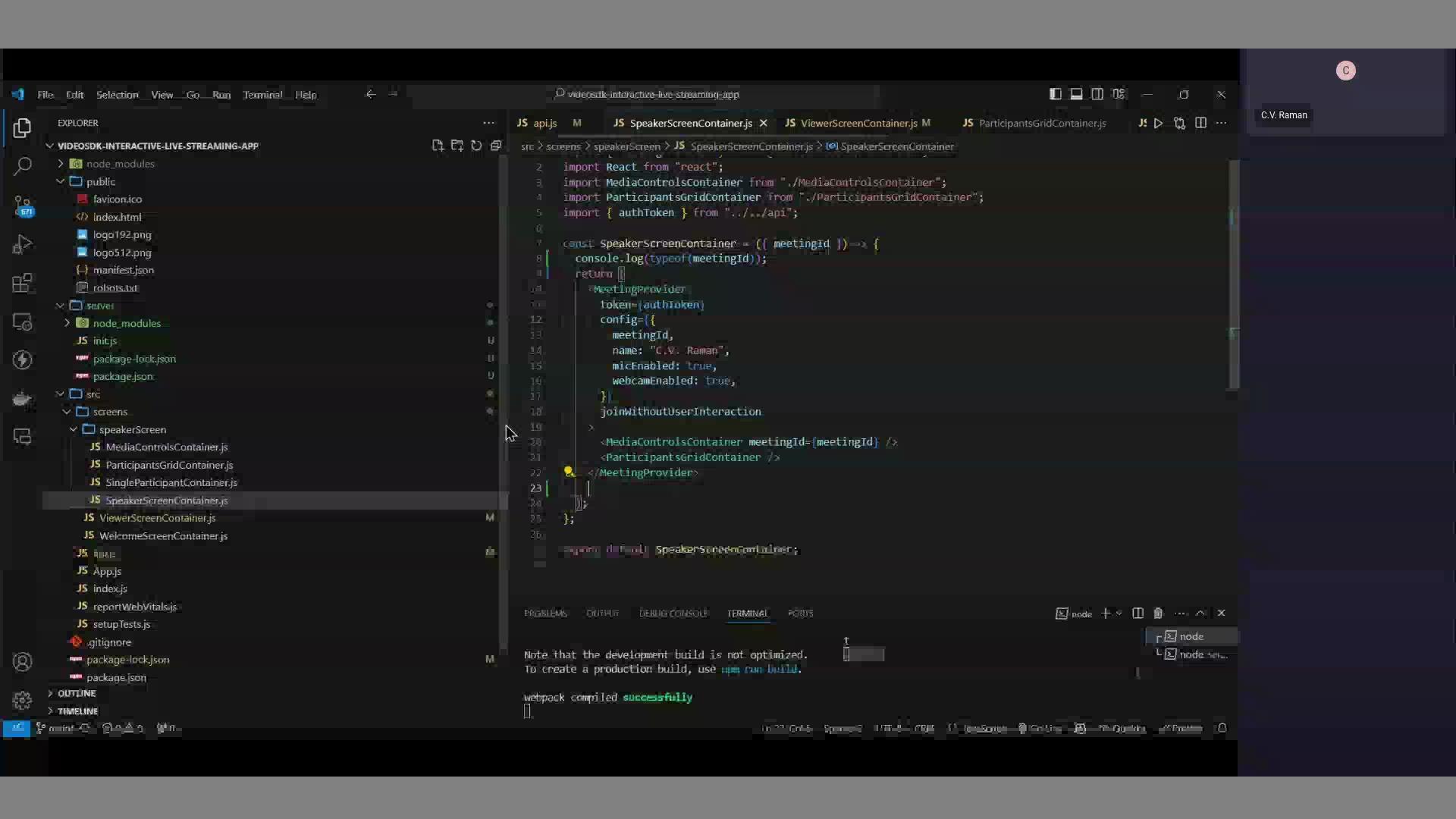Close the SpeakerScreenContainer.js tab

pyautogui.click(x=763, y=123)
